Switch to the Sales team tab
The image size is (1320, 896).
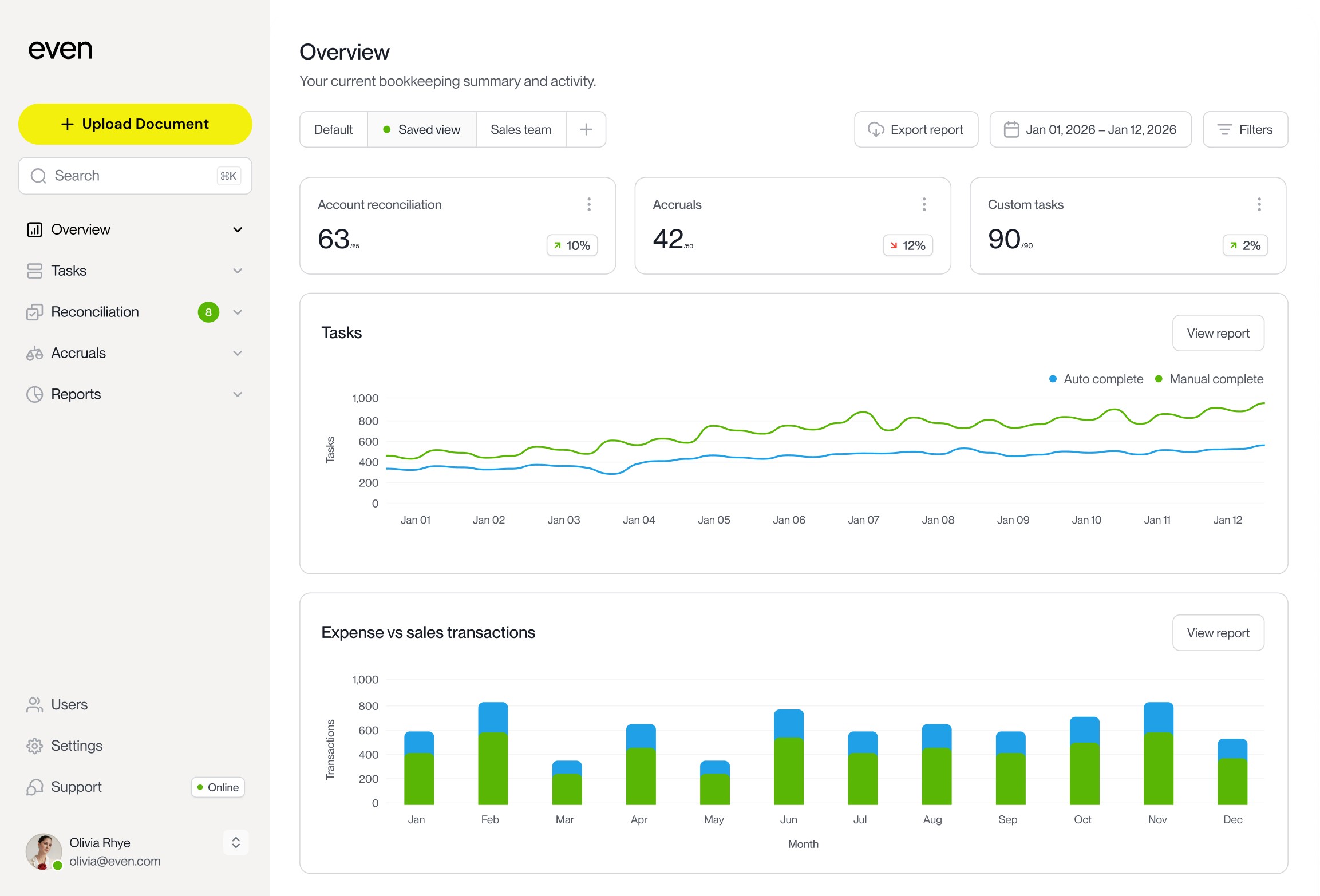point(521,129)
